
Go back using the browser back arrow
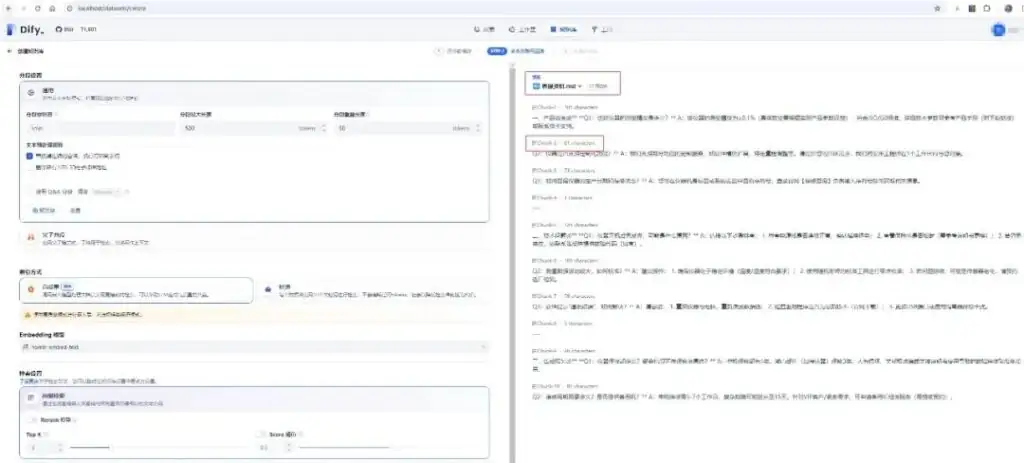click(8, 8)
